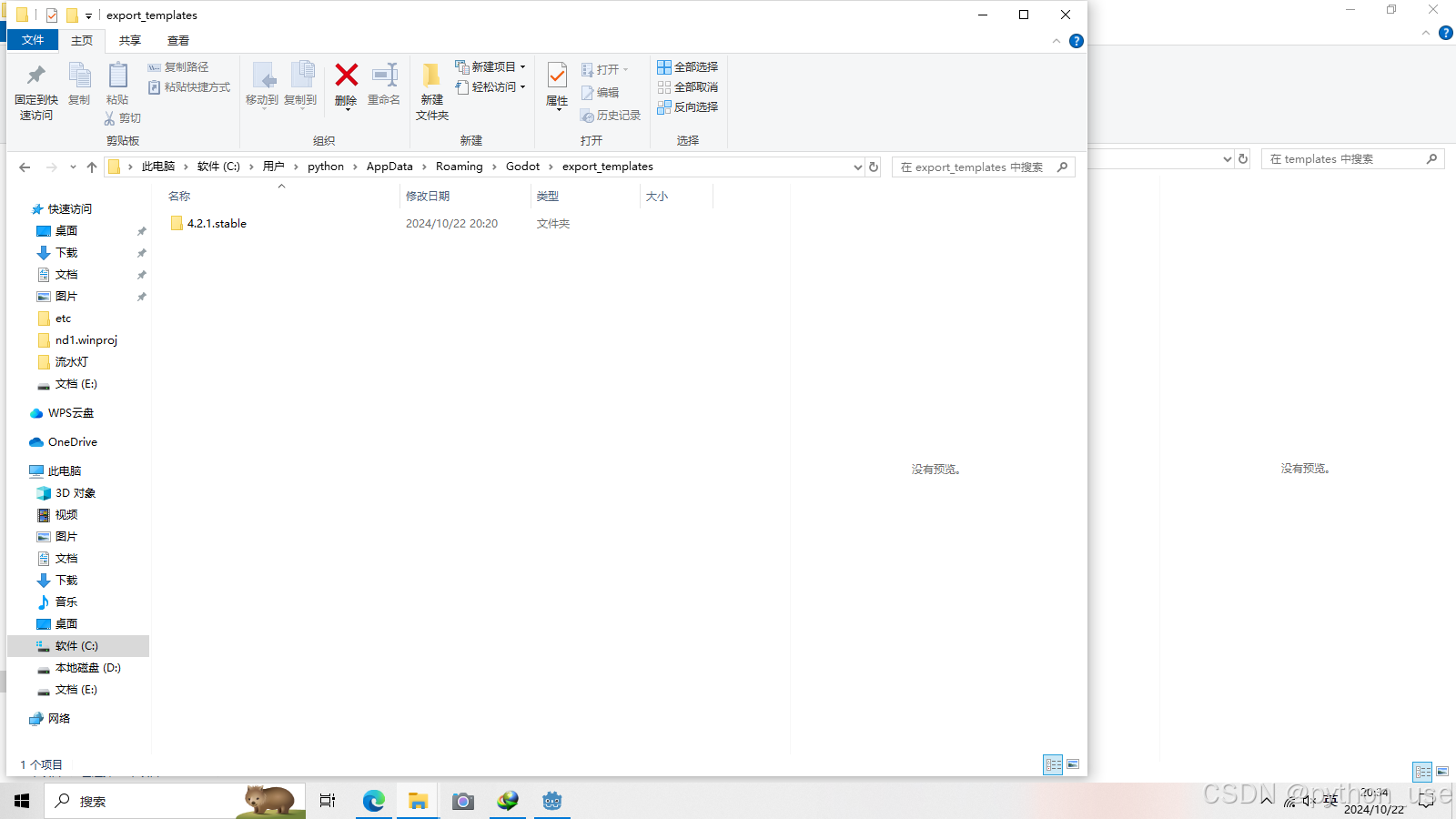
Task: Open Microsoft Edge from the taskbar
Action: (374, 801)
